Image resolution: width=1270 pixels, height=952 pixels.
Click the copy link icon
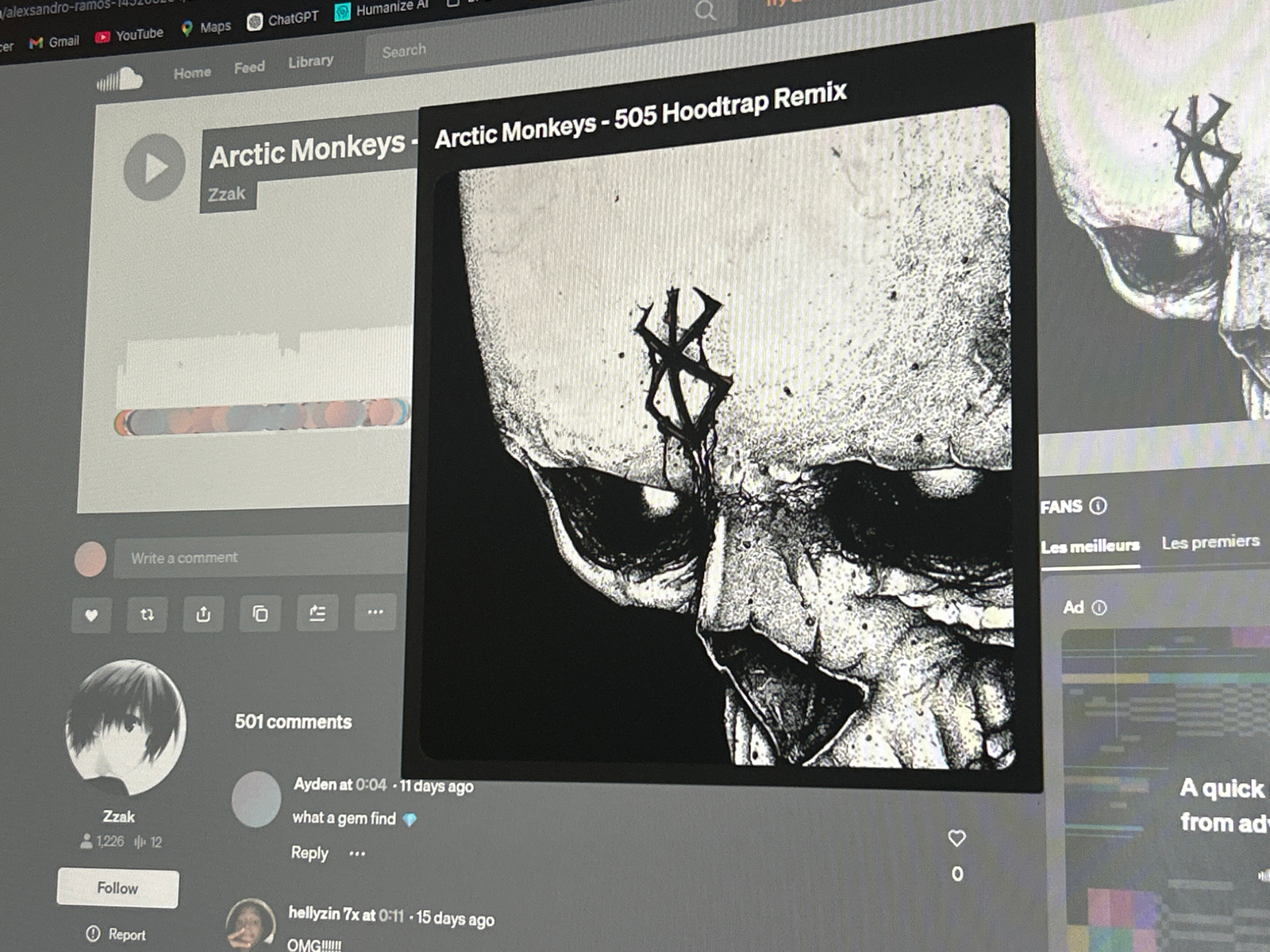(x=260, y=613)
